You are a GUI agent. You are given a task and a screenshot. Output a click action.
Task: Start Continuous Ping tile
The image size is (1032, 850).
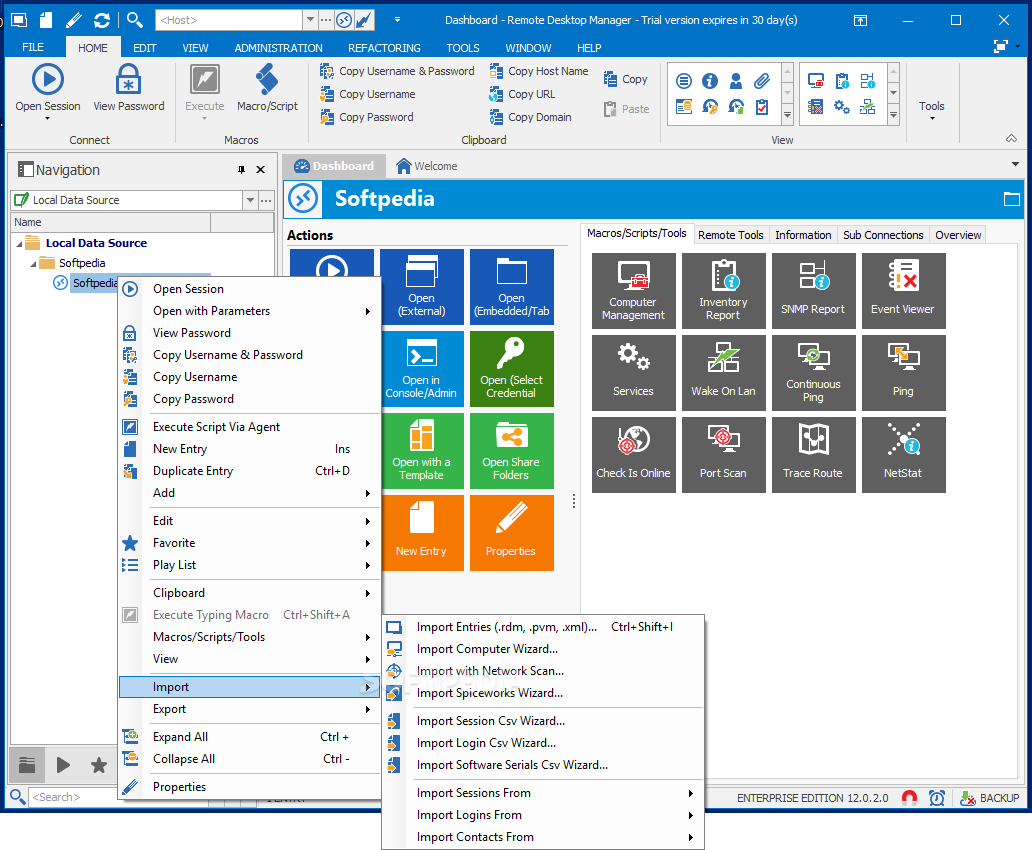[813, 373]
